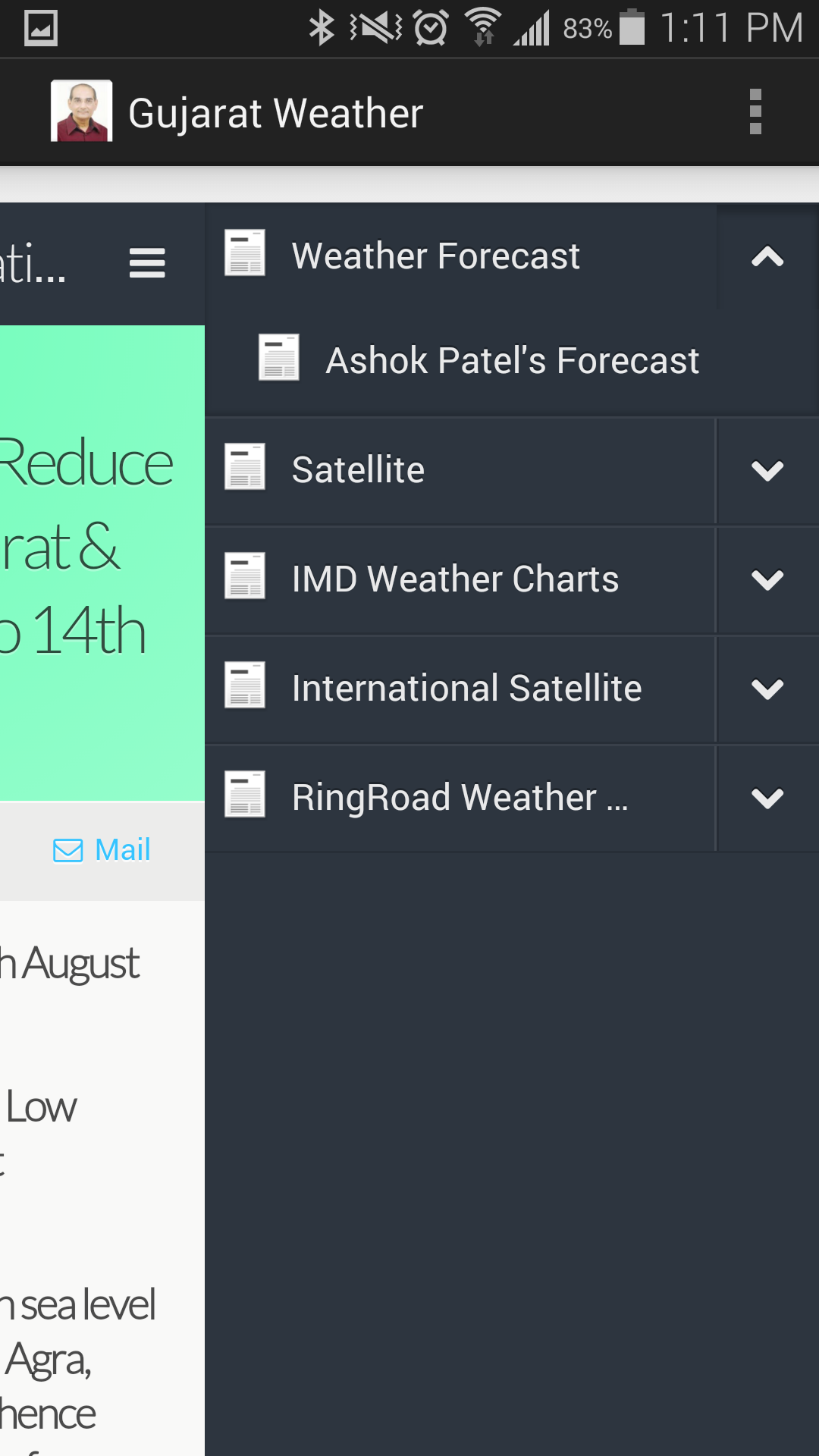Collapse the Weather Forecast submenu

(x=767, y=257)
